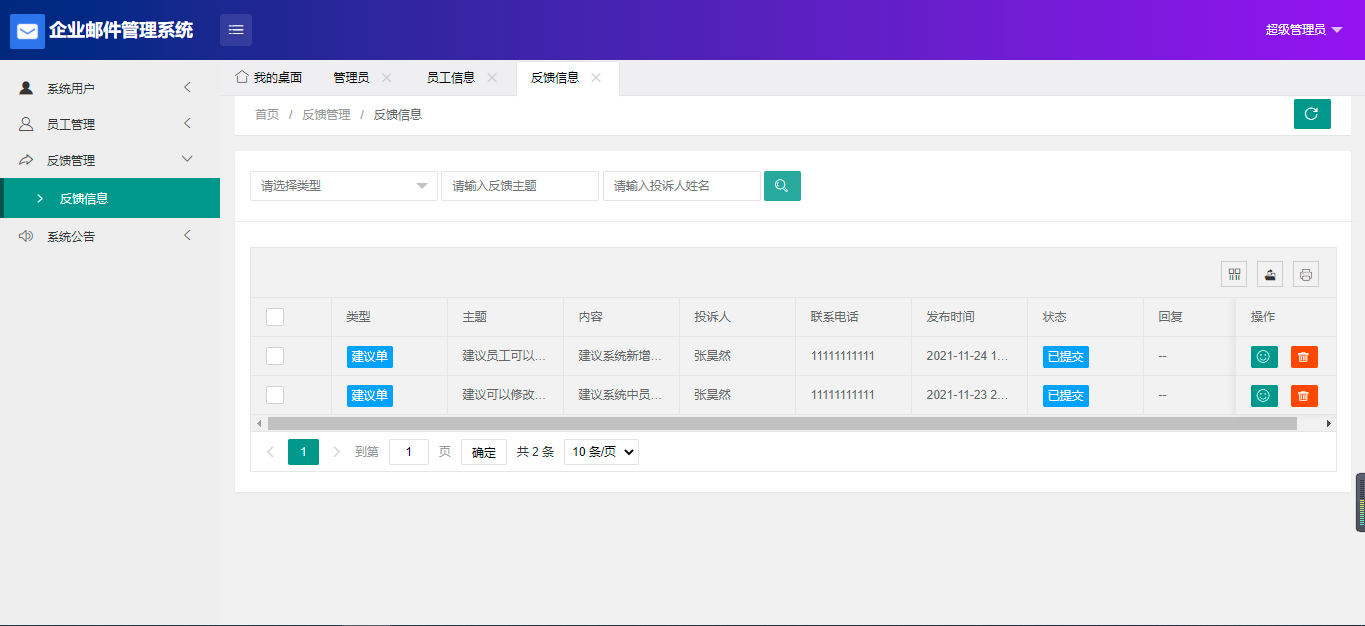Click the 系统用户 person icon in the sidebar

point(26,88)
